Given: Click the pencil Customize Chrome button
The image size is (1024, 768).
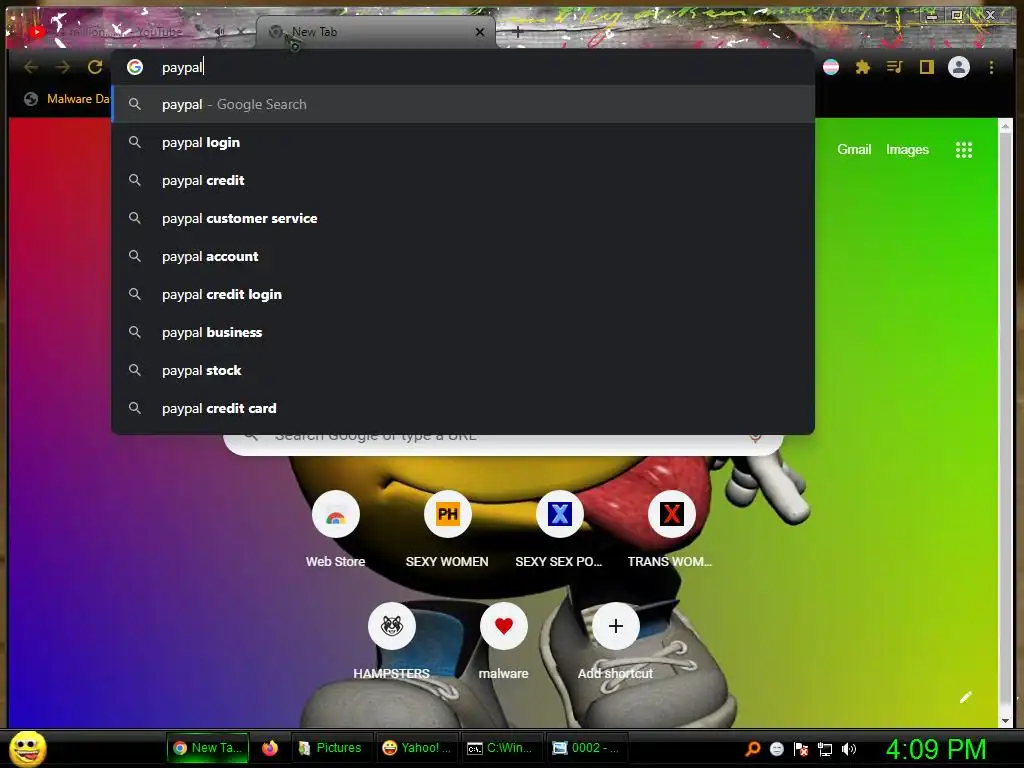Looking at the screenshot, I should click(966, 697).
